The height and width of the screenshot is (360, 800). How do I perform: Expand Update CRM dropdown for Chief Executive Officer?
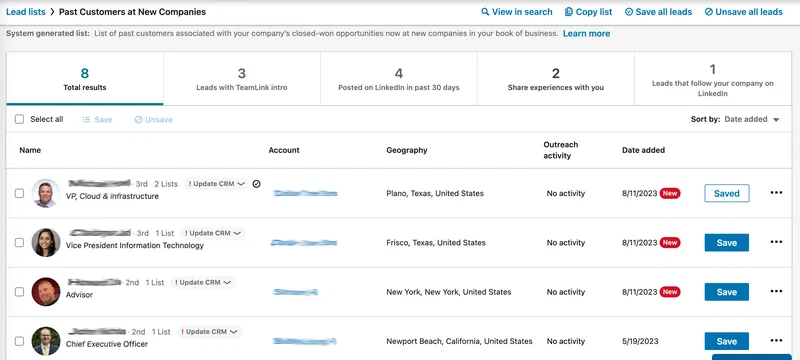click(x=209, y=331)
